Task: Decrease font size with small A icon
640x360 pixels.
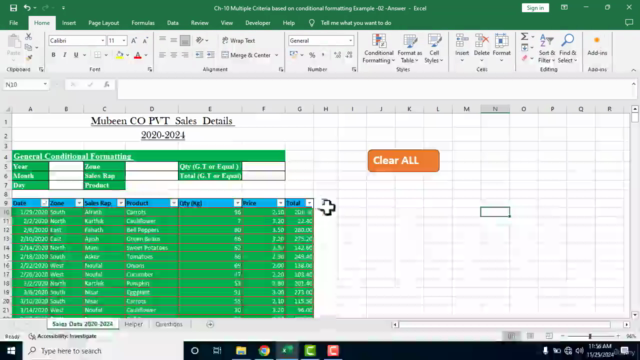Action: point(145,40)
